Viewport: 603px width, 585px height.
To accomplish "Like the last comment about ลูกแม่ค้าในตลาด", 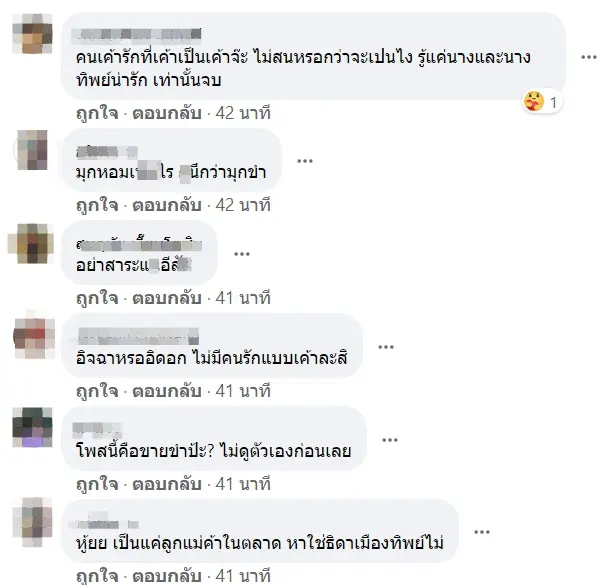I will pos(97,576).
